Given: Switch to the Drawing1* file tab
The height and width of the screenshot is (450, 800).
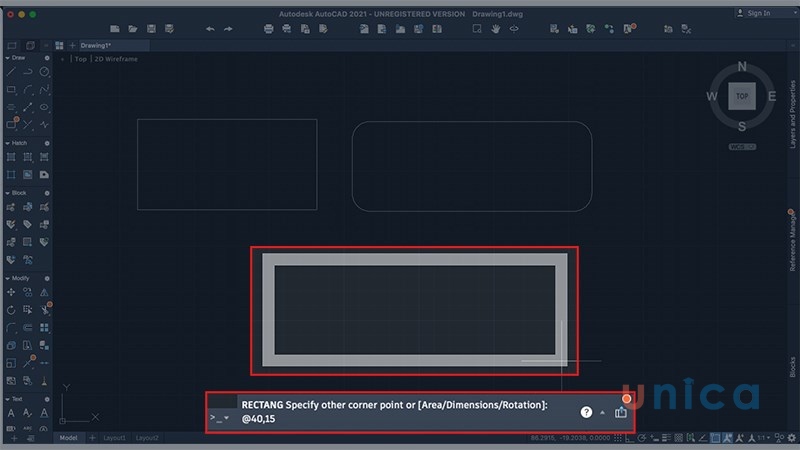Looking at the screenshot, I should (x=114, y=45).
